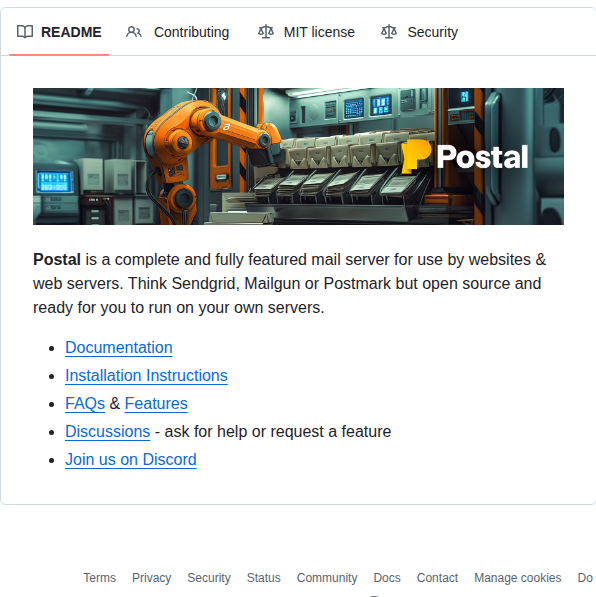The image size is (596, 597).
Task: Open the Security tab in the README header
Action: click(419, 32)
